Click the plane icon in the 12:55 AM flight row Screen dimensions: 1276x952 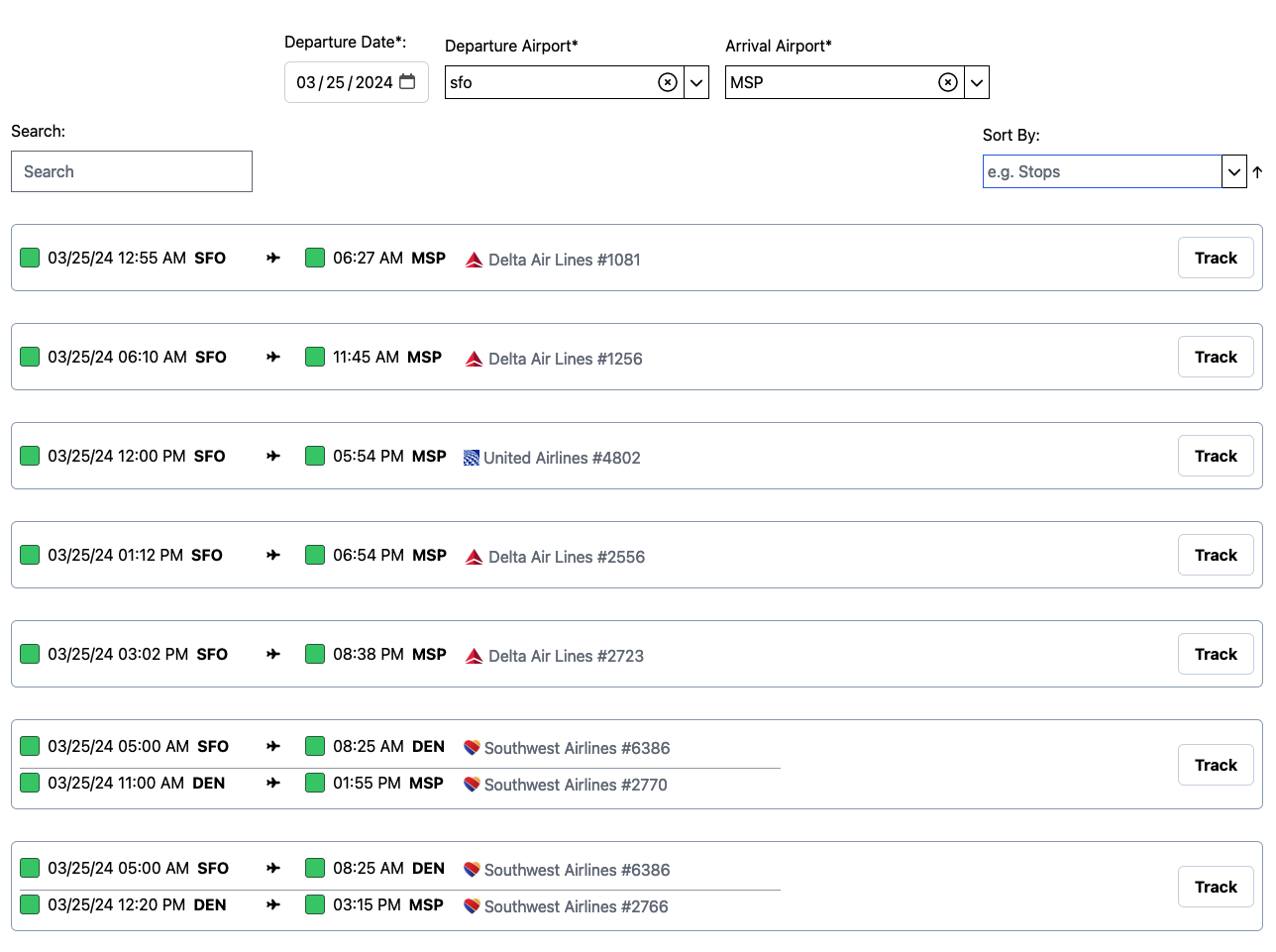(x=273, y=258)
